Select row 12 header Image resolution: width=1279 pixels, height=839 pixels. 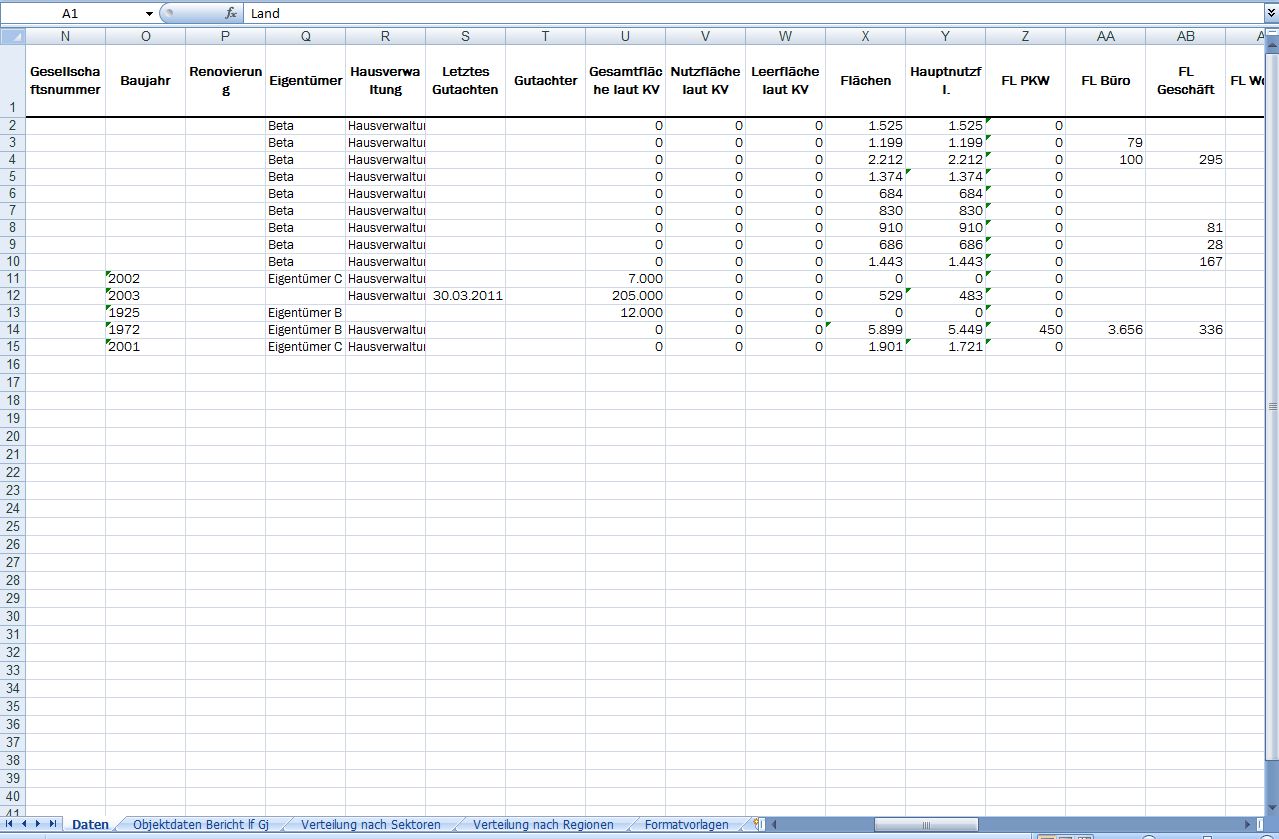(12, 296)
